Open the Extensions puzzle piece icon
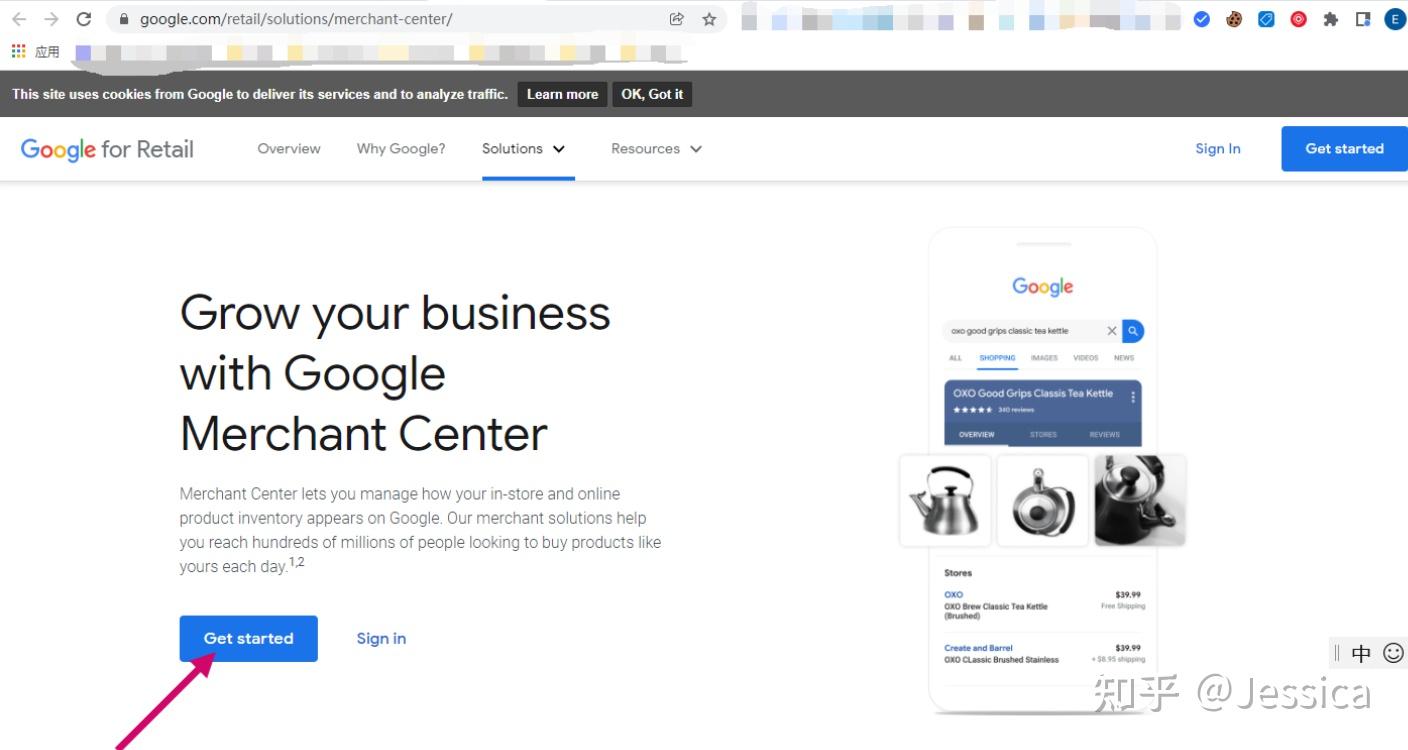 click(1331, 18)
